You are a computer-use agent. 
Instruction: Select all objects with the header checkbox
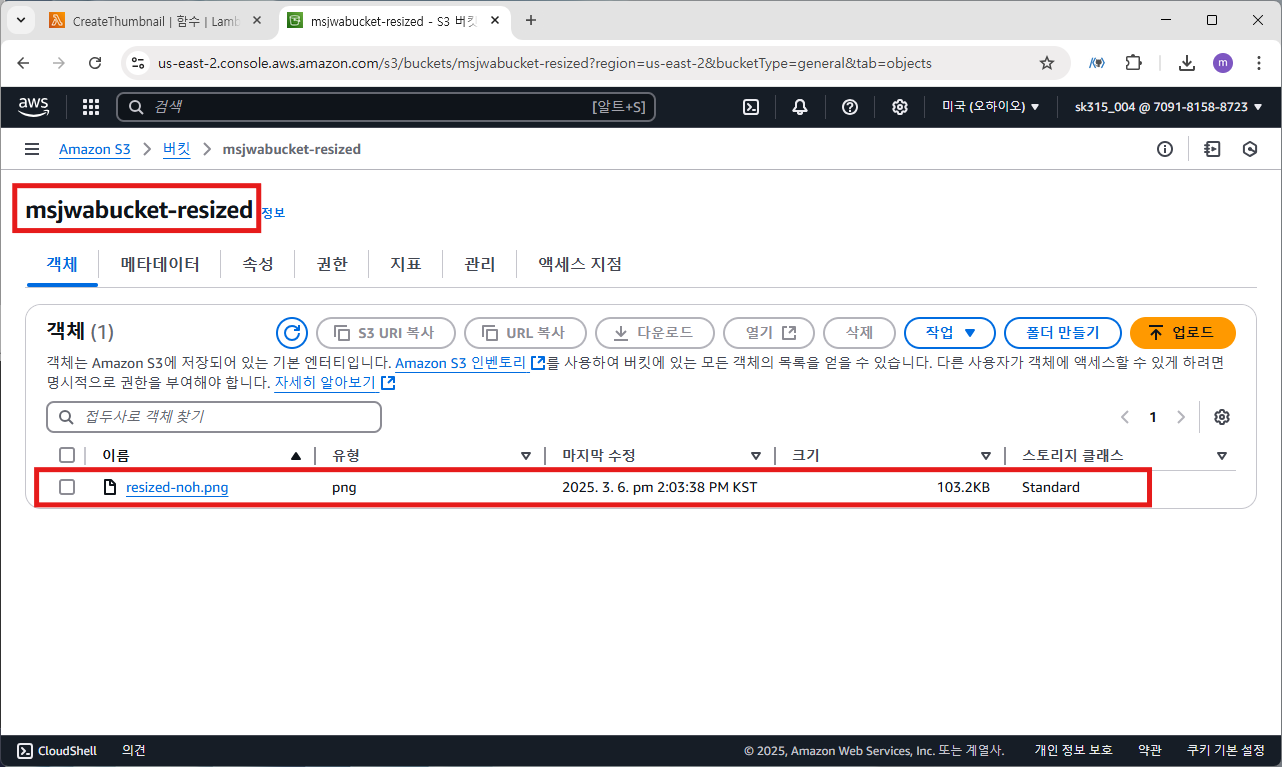point(67,456)
